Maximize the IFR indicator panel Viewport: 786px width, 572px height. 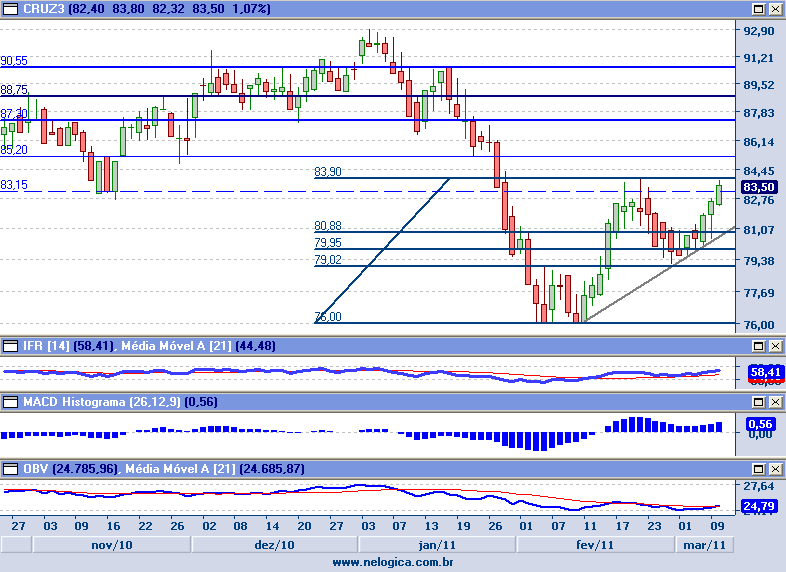[761, 346]
